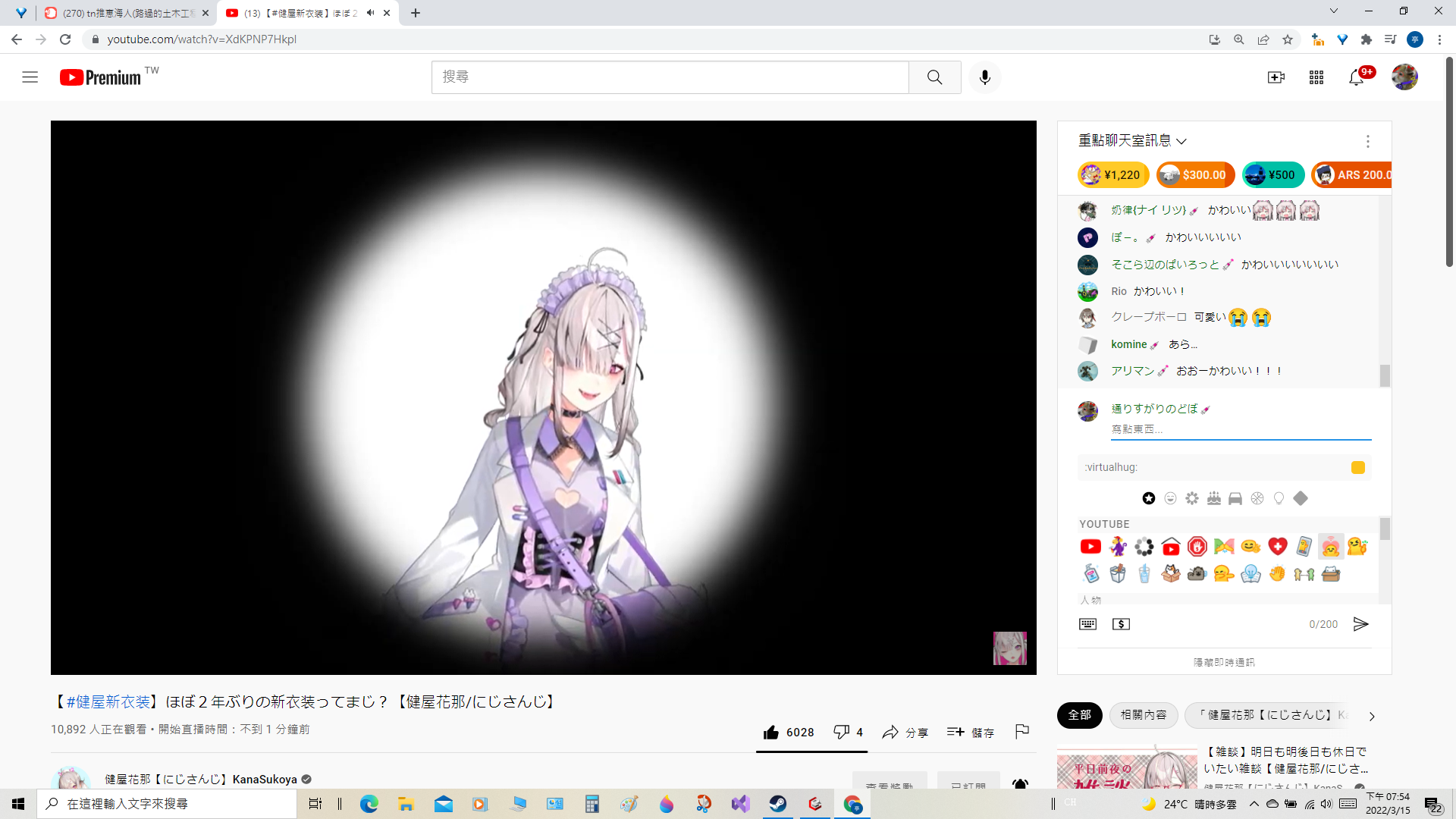This screenshot has width=1456, height=819.
Task: Mute the YouTube tab audio icon
Action: [x=370, y=13]
